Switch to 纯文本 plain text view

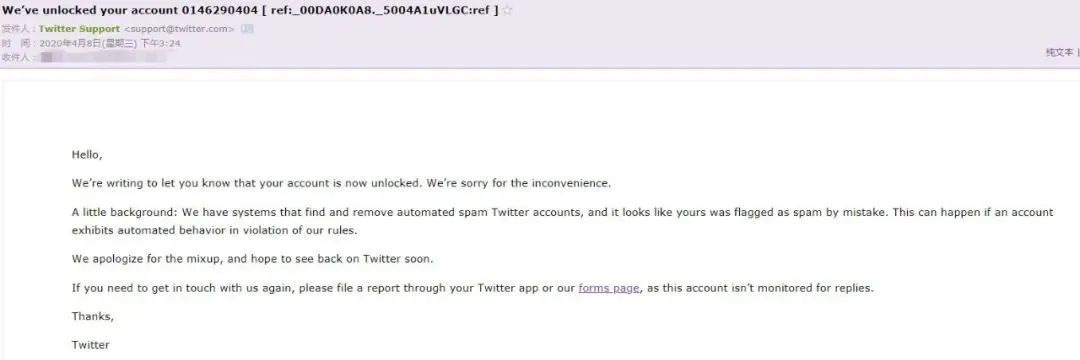point(1059,52)
